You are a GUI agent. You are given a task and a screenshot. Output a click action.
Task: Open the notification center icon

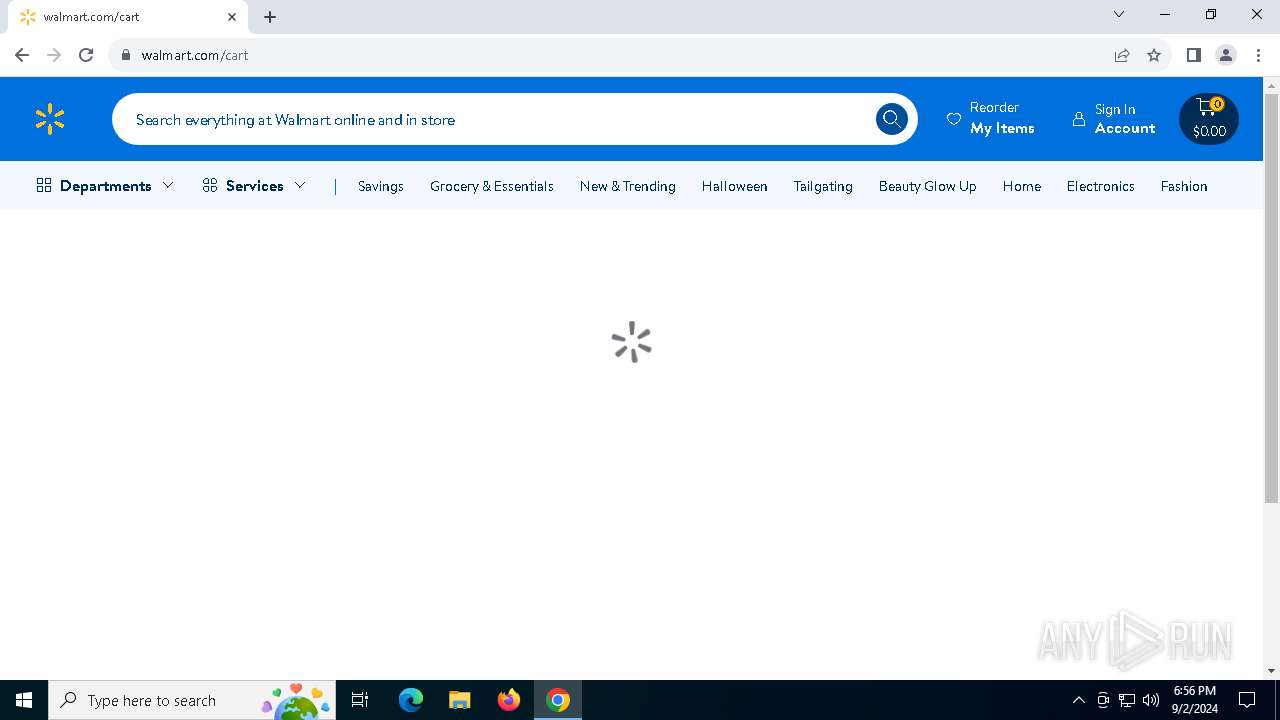1247,700
